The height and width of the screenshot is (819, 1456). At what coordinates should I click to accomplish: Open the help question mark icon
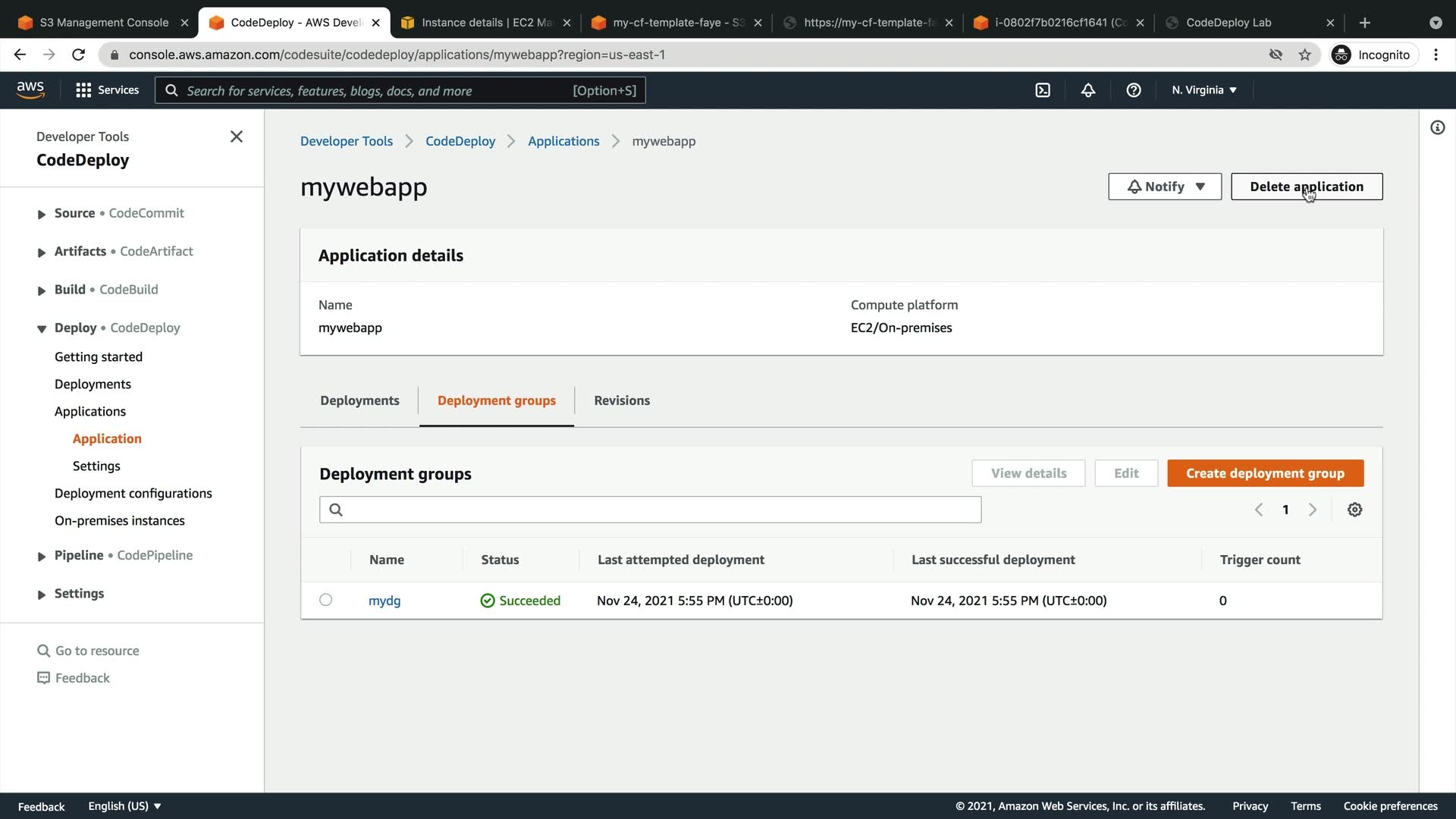click(1133, 90)
